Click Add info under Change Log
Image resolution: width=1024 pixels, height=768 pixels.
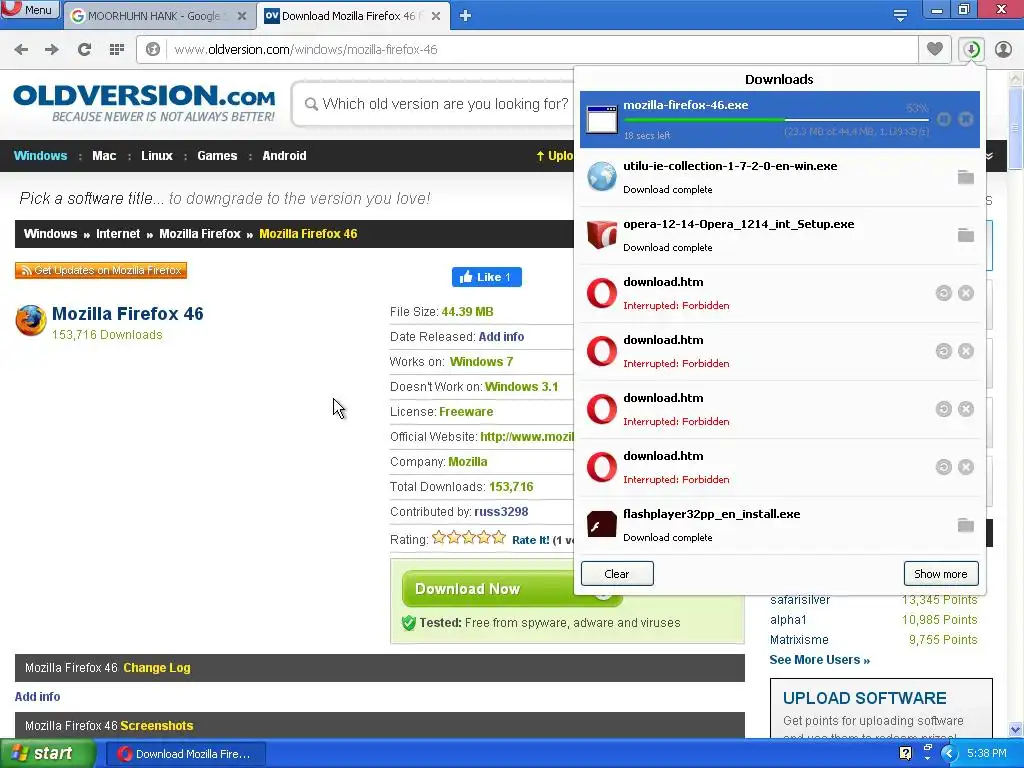pos(37,697)
